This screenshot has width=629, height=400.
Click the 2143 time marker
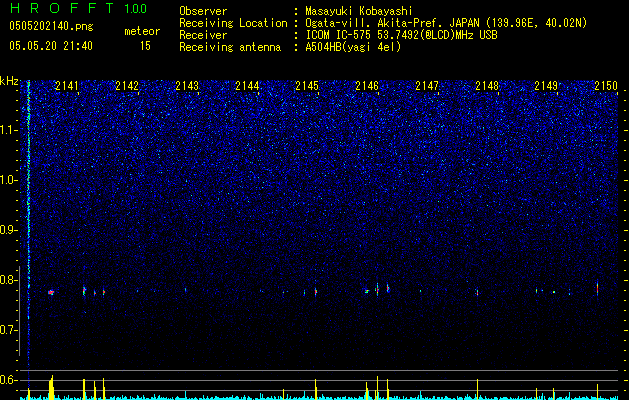(187, 85)
